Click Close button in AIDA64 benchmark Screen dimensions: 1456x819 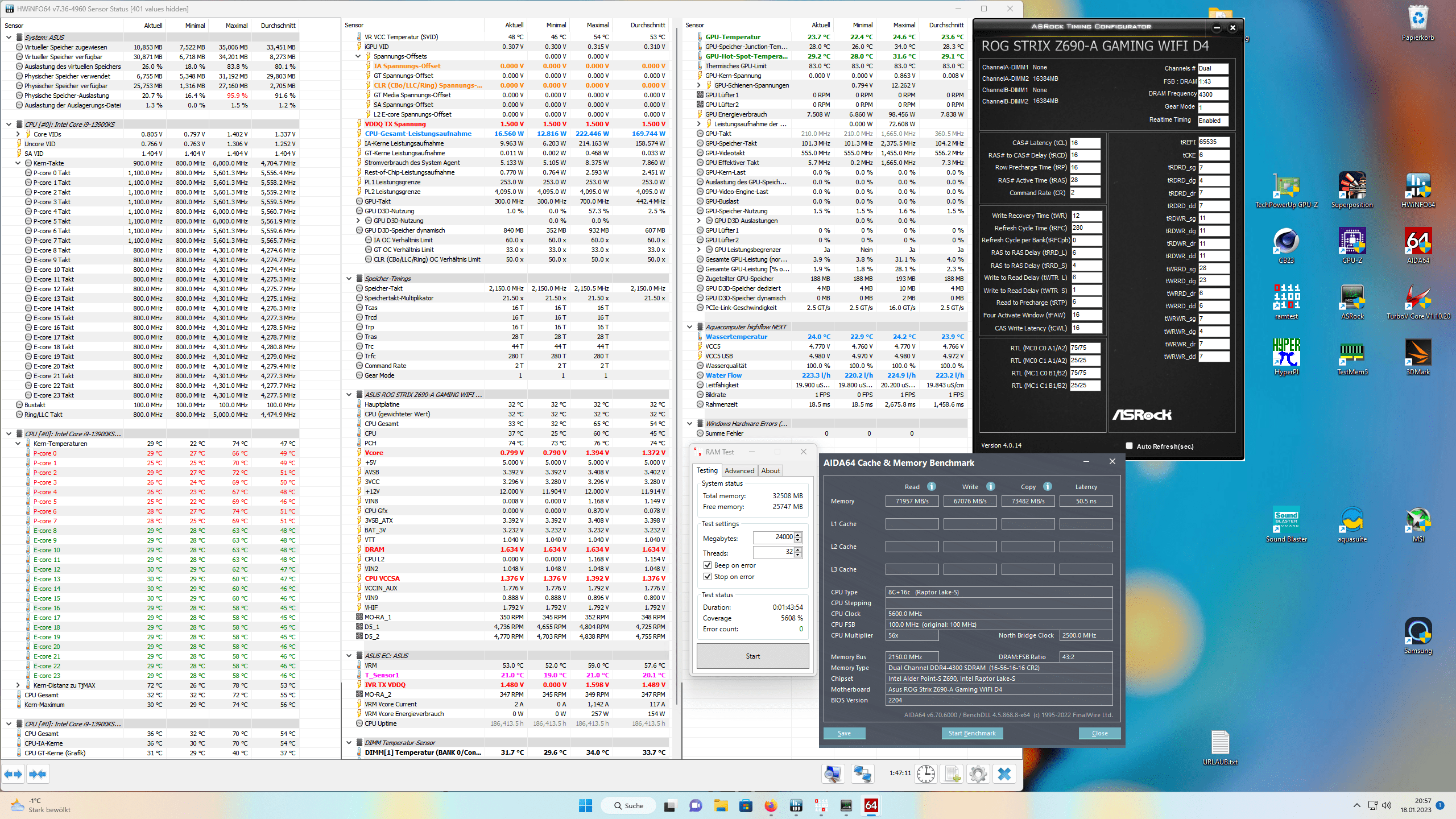pos(1099,733)
